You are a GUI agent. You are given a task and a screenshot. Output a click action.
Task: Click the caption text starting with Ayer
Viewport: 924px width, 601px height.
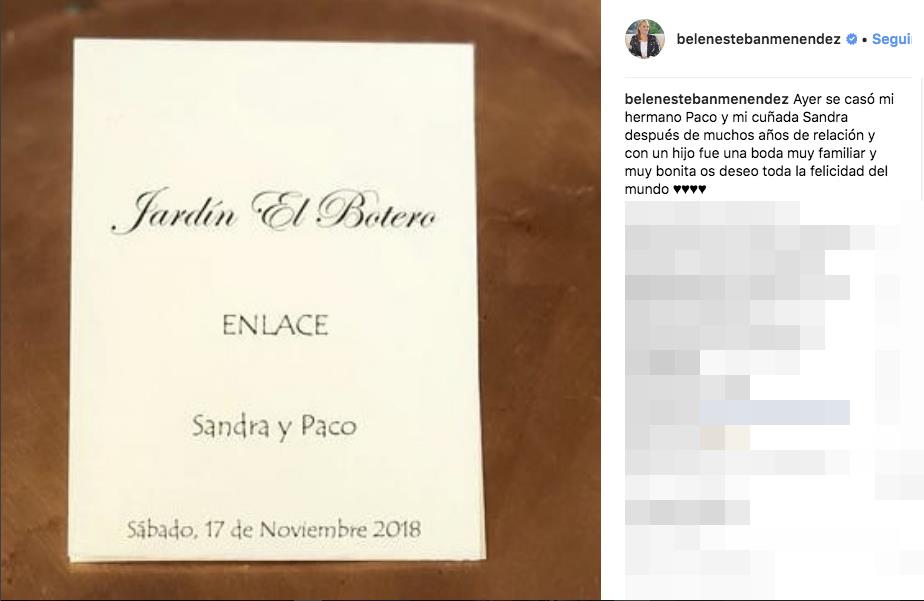[759, 144]
